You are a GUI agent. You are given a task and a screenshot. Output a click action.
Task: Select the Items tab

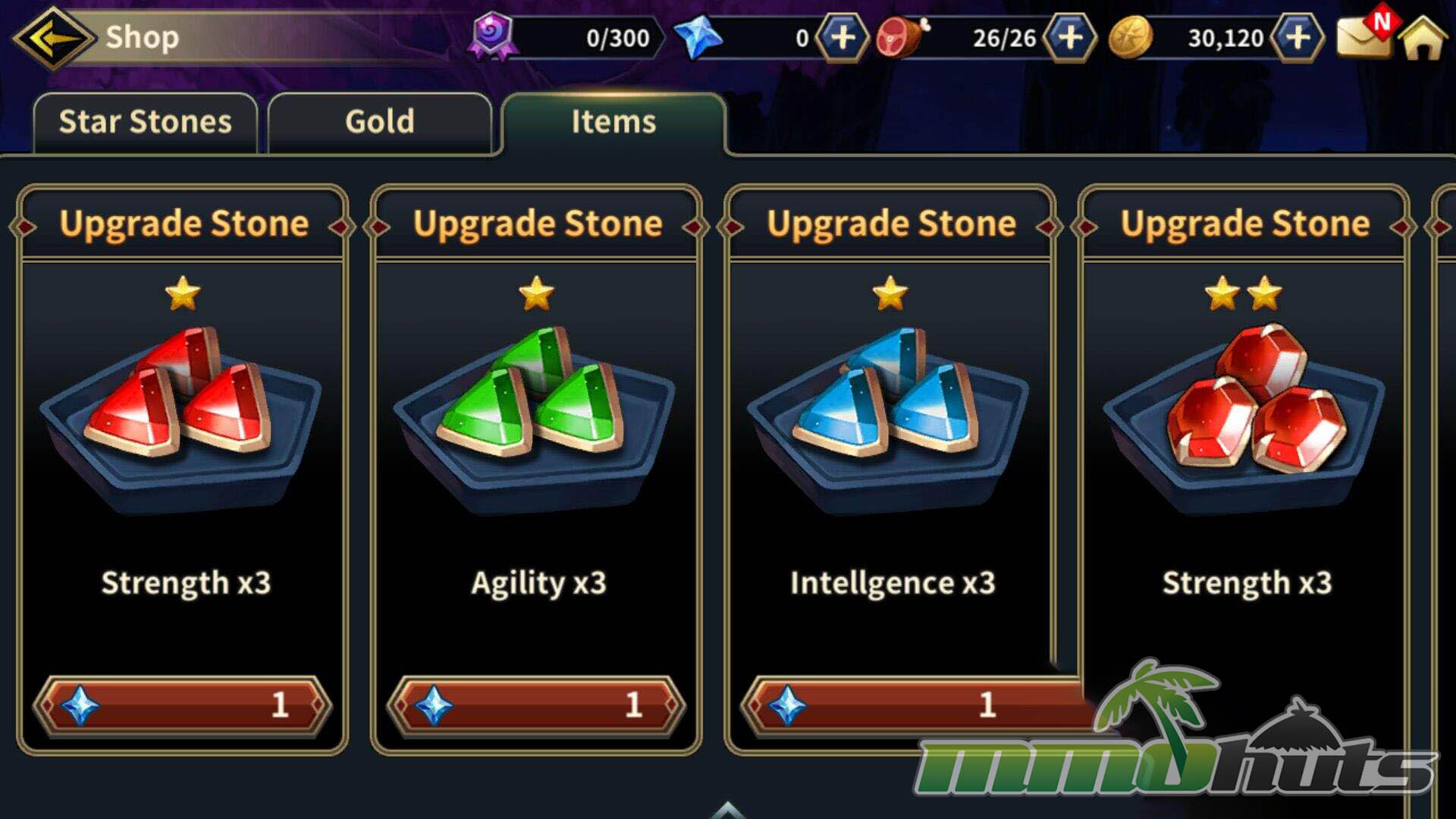coord(613,123)
